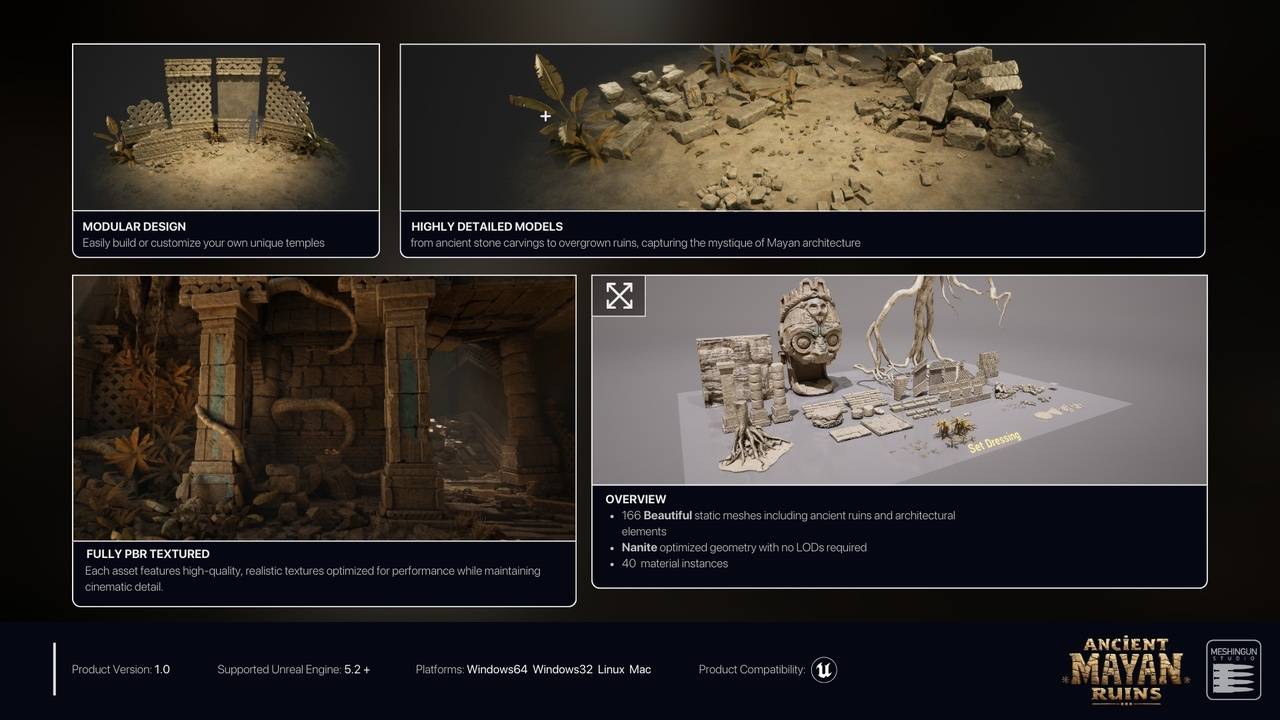Image resolution: width=1280 pixels, height=720 pixels.
Task: Click the Unreal Engine compatibility logo
Action: 823,669
